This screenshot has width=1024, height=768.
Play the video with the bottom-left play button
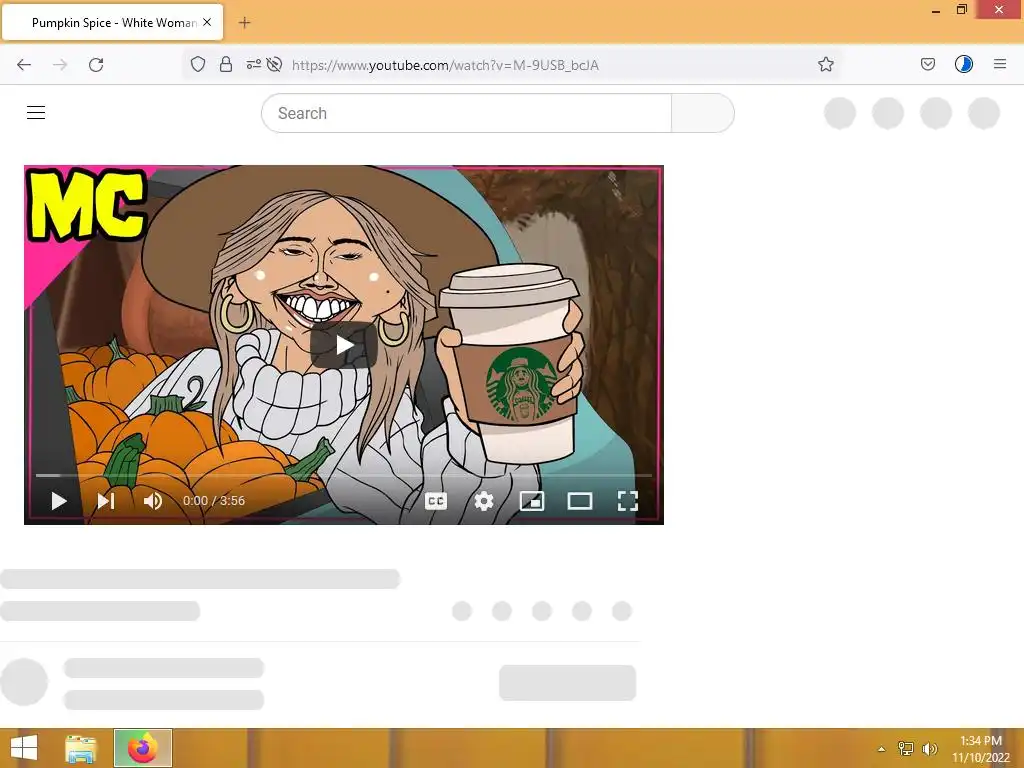tap(59, 501)
